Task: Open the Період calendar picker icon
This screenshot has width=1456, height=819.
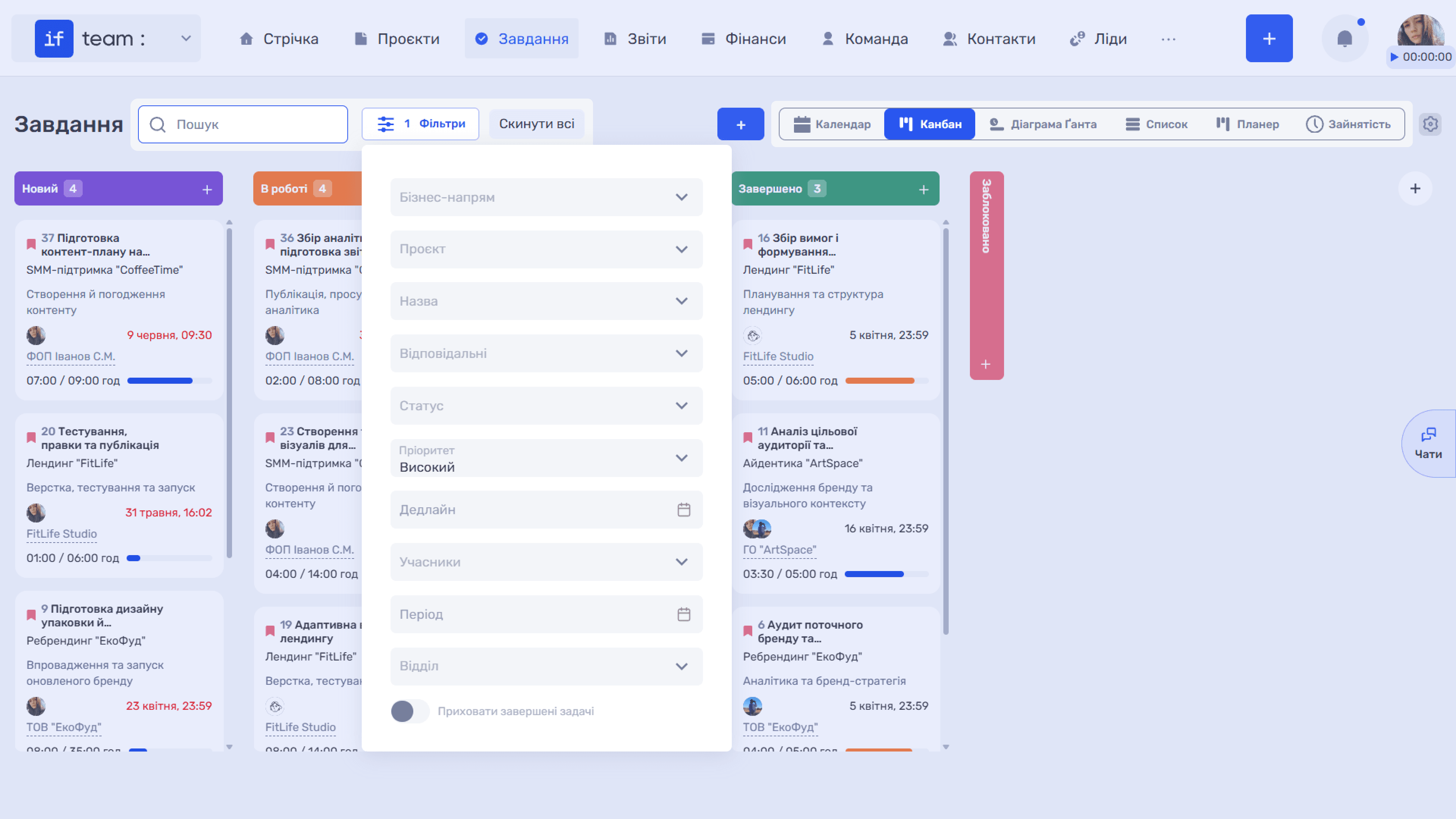Action: (684, 614)
